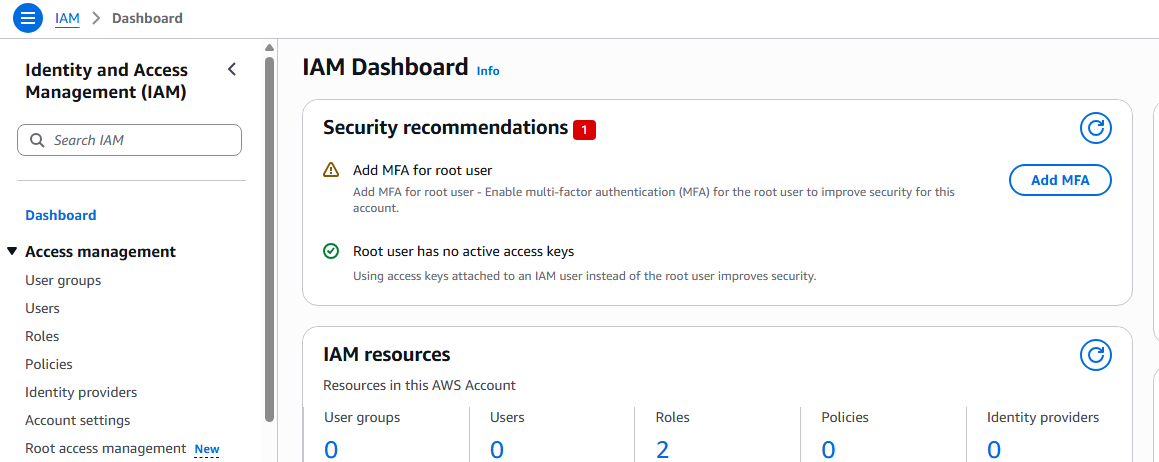Viewport: 1159px width, 462px height.
Task: Click 'Resources in this AWS Account' text
Action: 419,385
